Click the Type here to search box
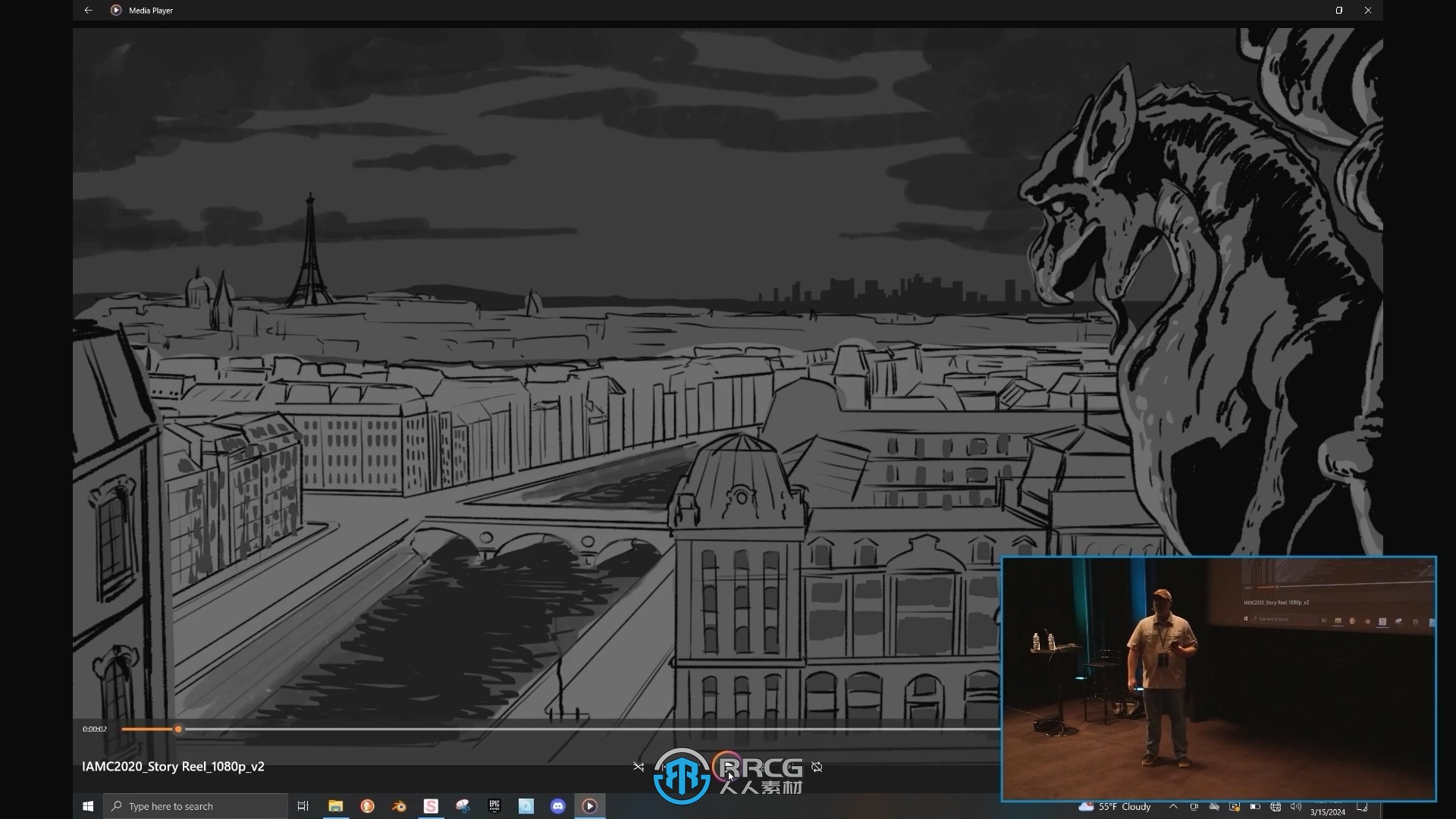This screenshot has height=819, width=1456. point(196,806)
